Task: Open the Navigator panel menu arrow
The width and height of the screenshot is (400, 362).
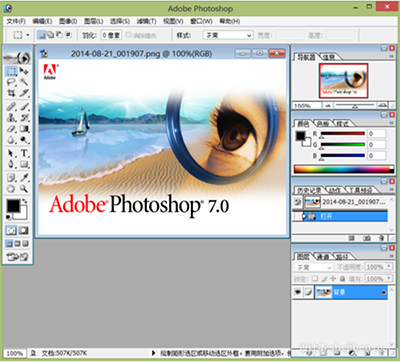Action: tap(392, 57)
